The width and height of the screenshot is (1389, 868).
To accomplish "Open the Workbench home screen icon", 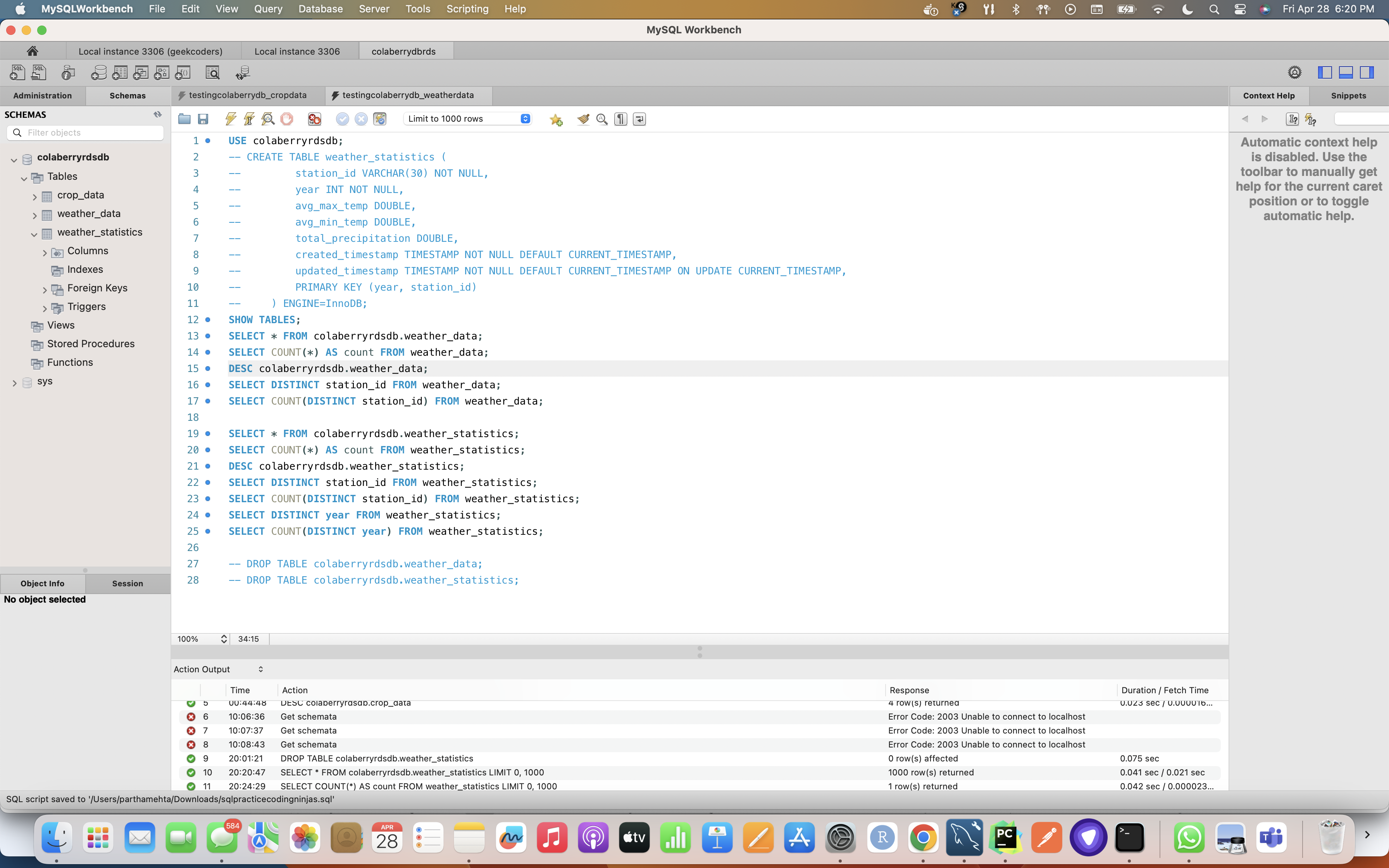I will 33,51.
